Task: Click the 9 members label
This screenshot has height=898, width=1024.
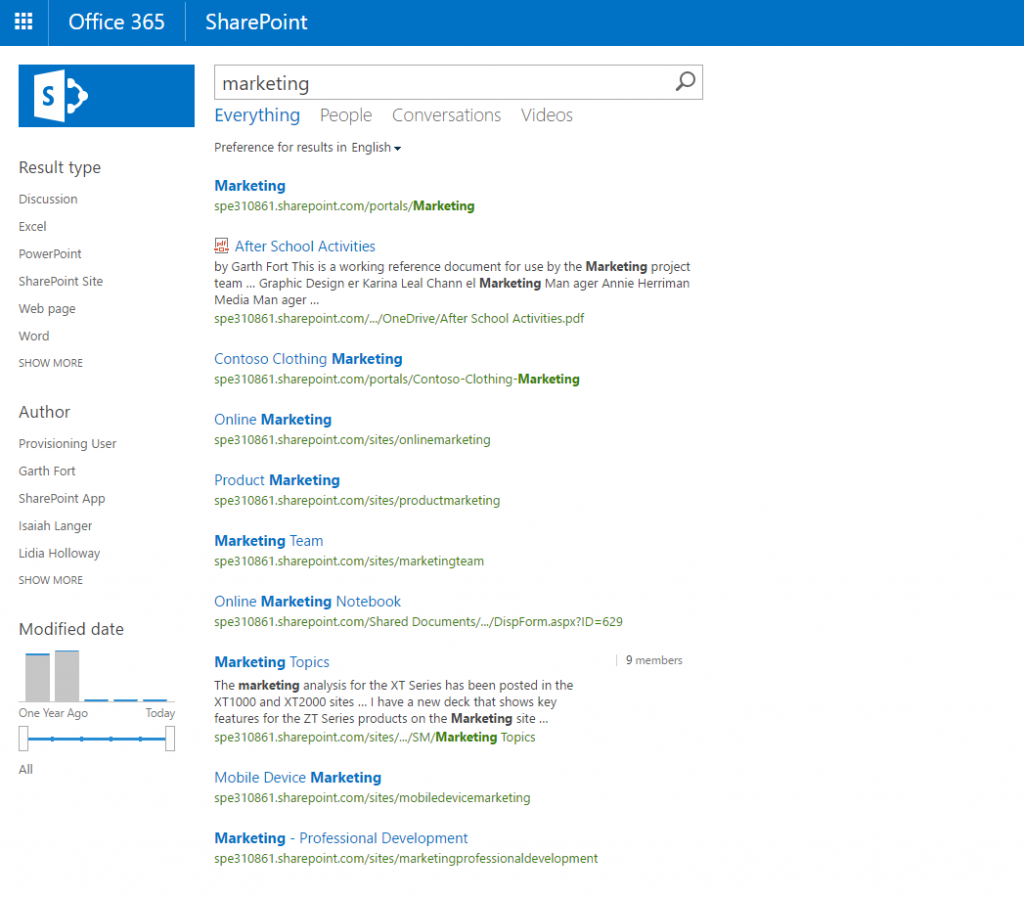Action: [x=654, y=660]
